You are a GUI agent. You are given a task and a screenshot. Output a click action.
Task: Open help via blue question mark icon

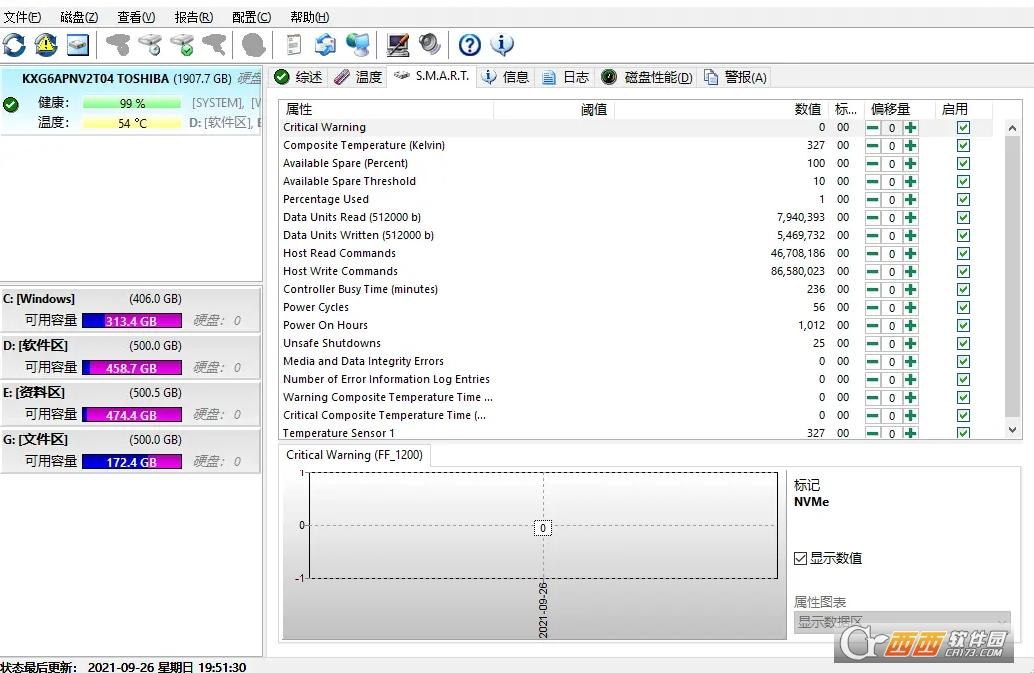tap(470, 45)
